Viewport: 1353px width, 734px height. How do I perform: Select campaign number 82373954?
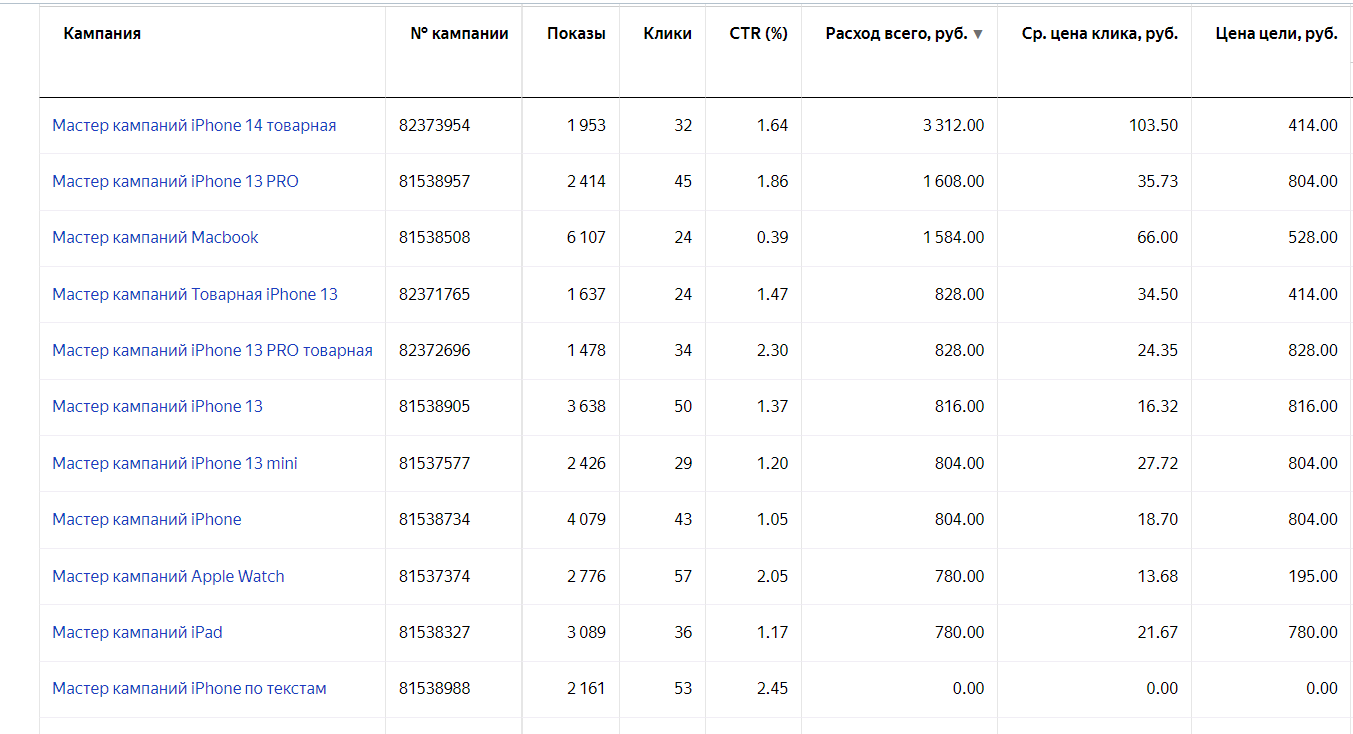pos(434,125)
